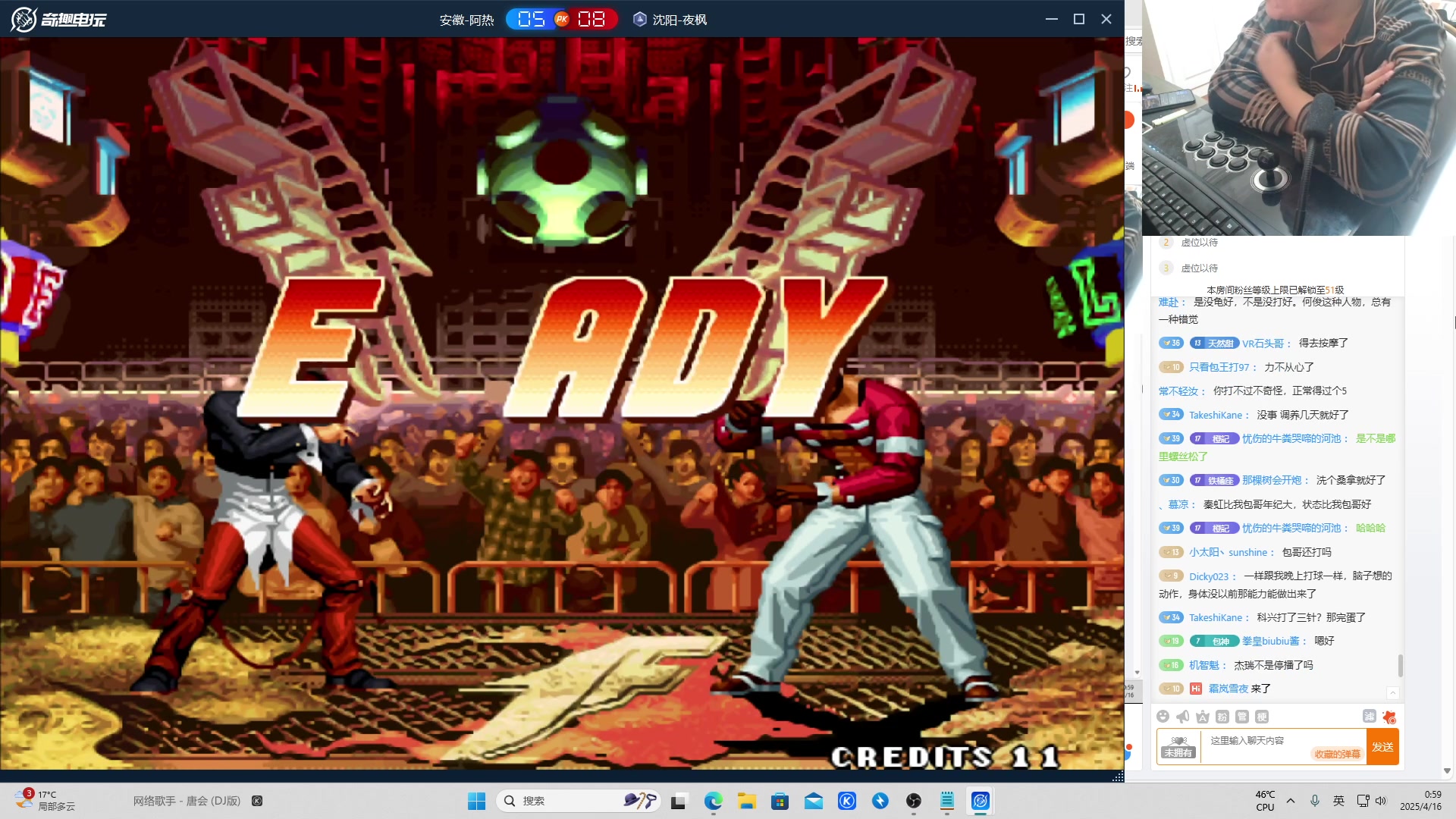Screen dimensions: 1456x819
Task: Click the taskbar search box 搜索
Action: pyautogui.click(x=579, y=801)
